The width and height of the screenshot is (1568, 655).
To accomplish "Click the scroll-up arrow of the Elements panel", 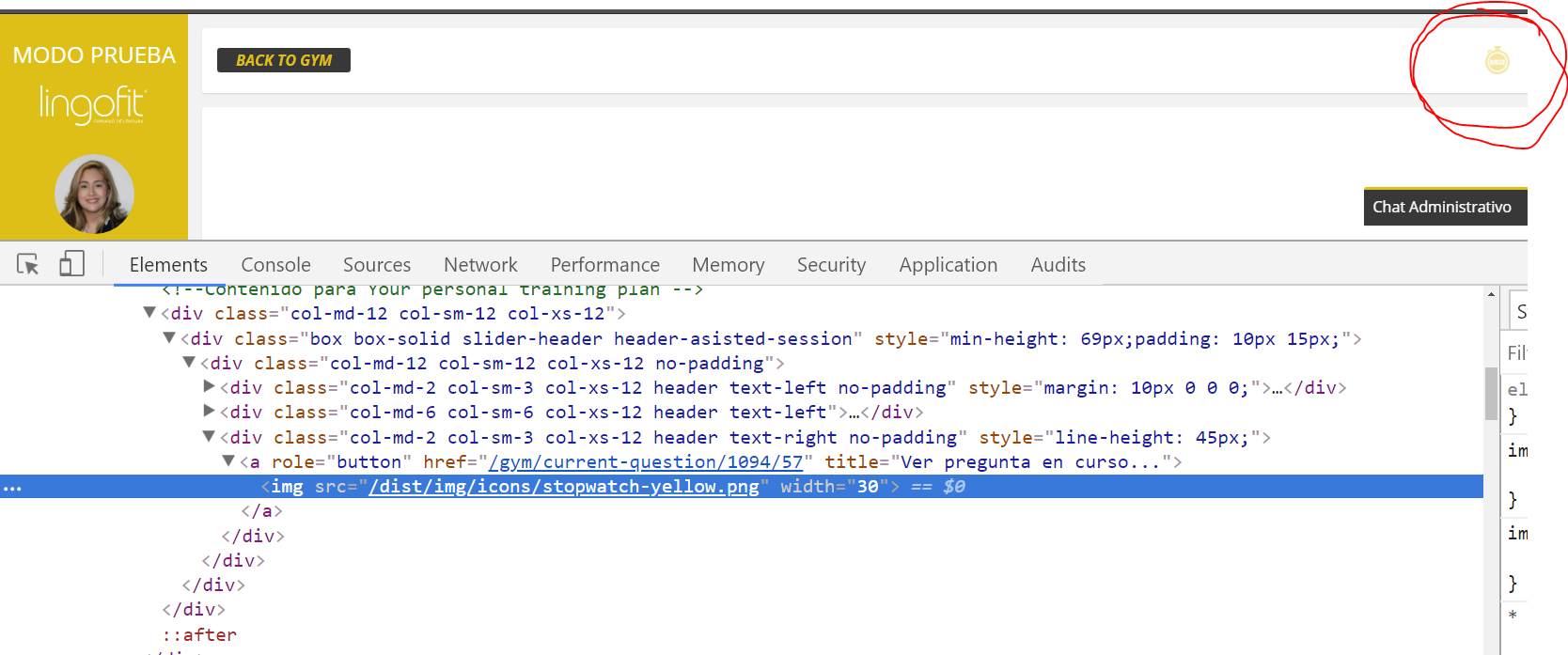I will coord(1491,295).
